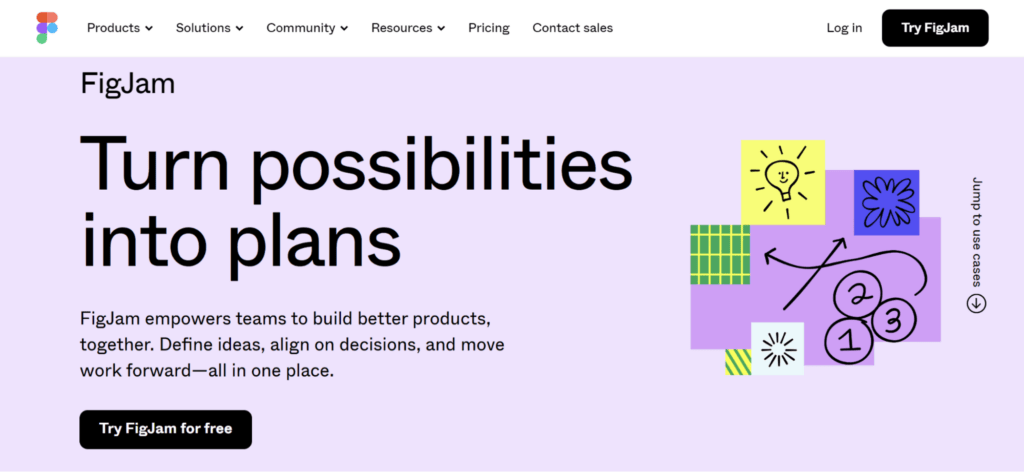Viewport: 1024px width, 472px height.
Task: Open the Contact sales page
Action: (x=573, y=28)
